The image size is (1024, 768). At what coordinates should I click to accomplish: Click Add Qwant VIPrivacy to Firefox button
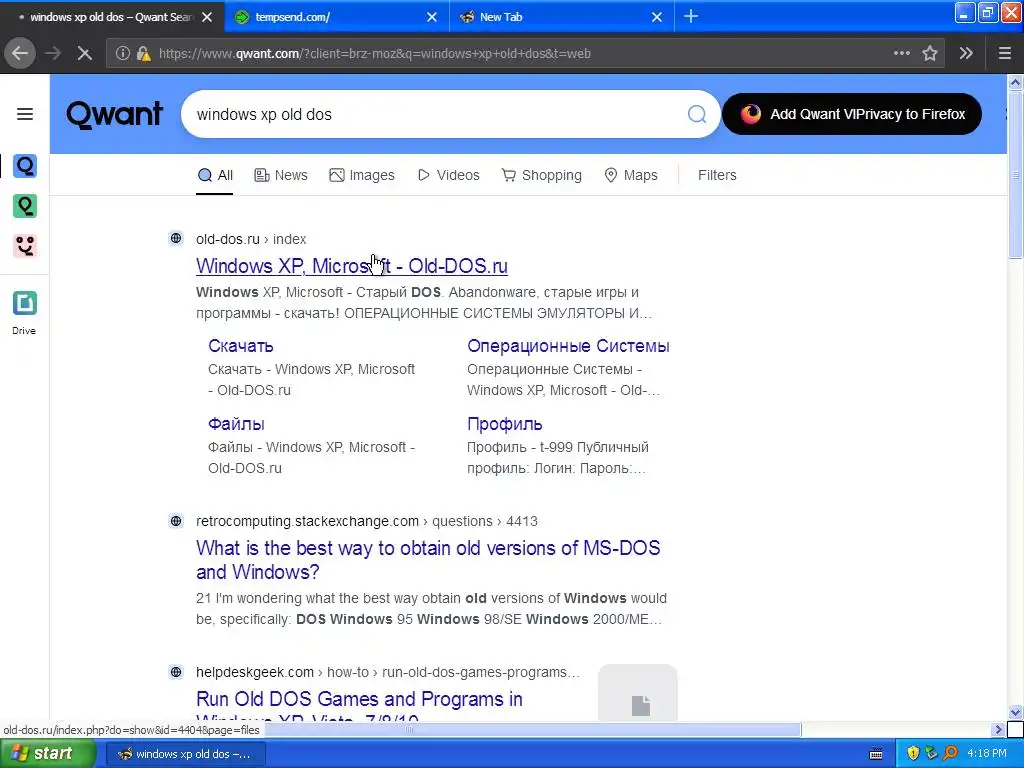[x=852, y=114]
